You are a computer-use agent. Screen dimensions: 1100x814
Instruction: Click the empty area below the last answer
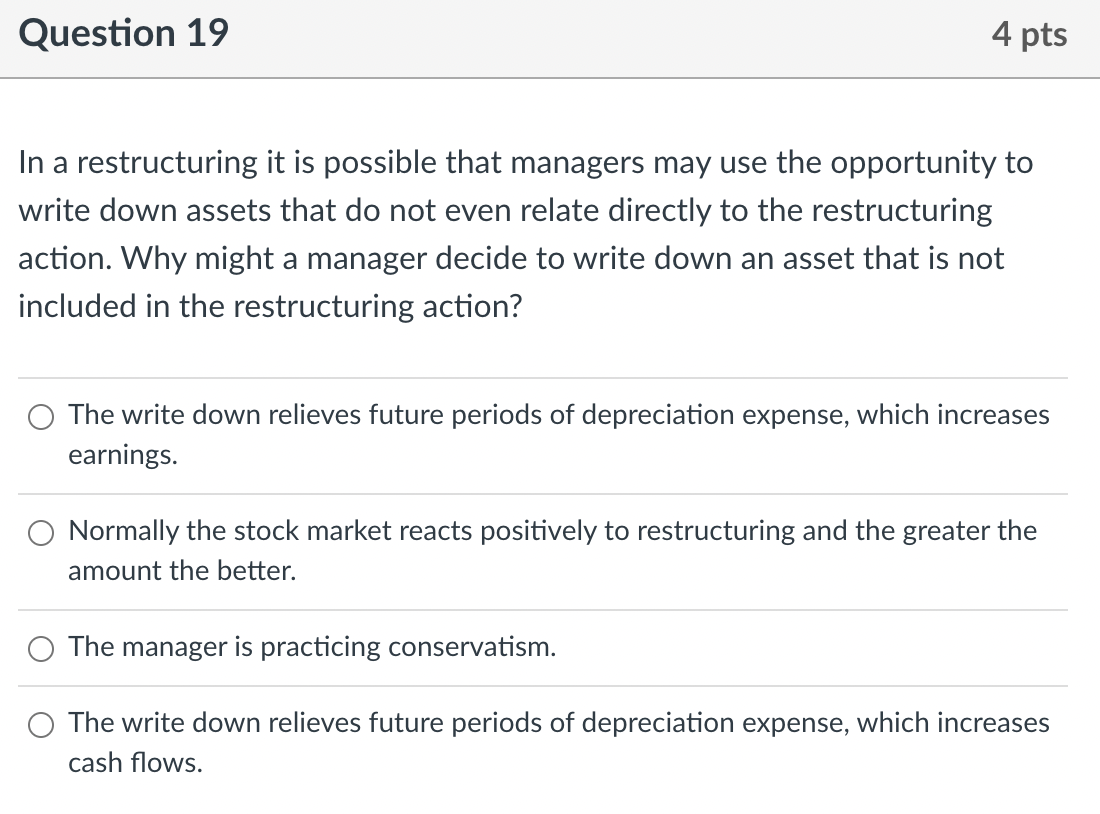coord(550,800)
